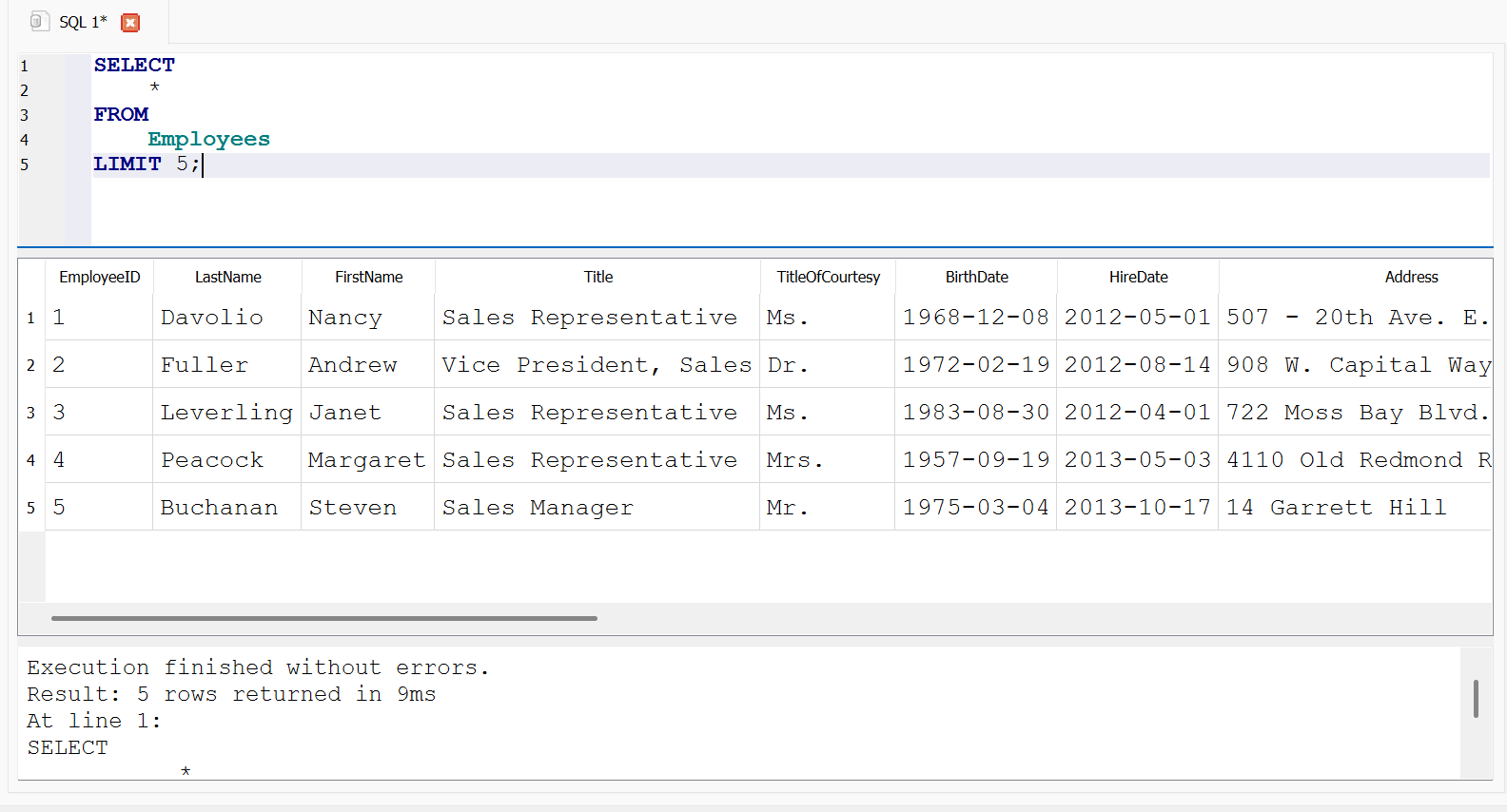The width and height of the screenshot is (1507, 812).
Task: Click the HireDate column header
Action: pyautogui.click(x=1138, y=277)
